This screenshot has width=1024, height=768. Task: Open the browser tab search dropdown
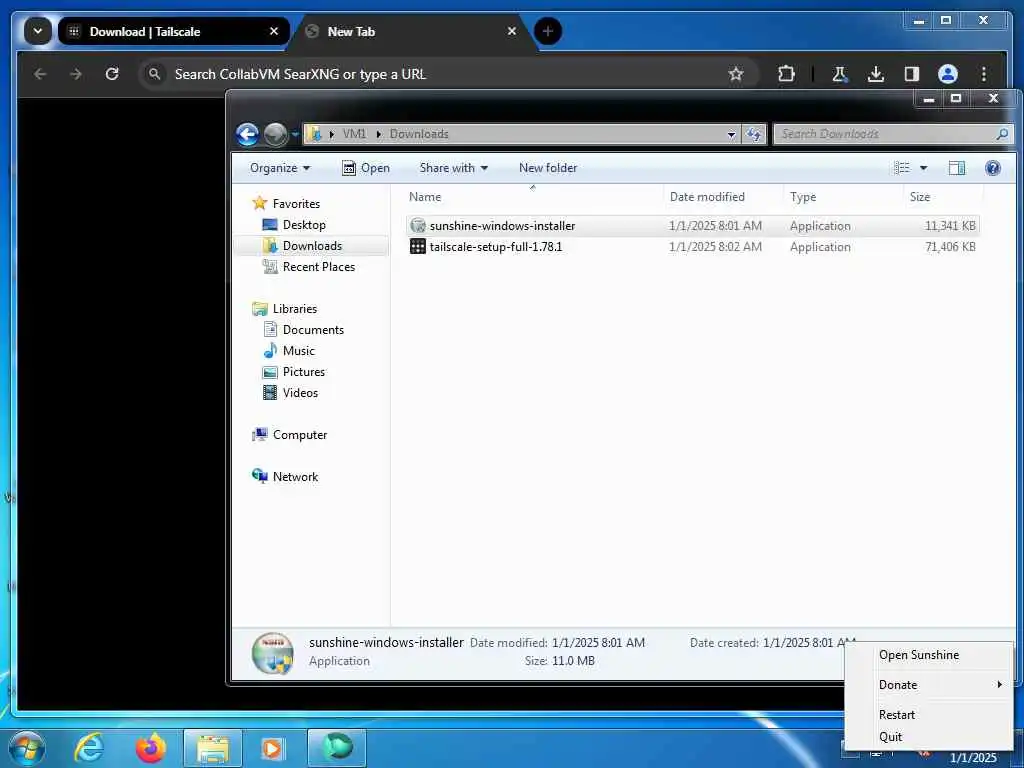(x=38, y=31)
